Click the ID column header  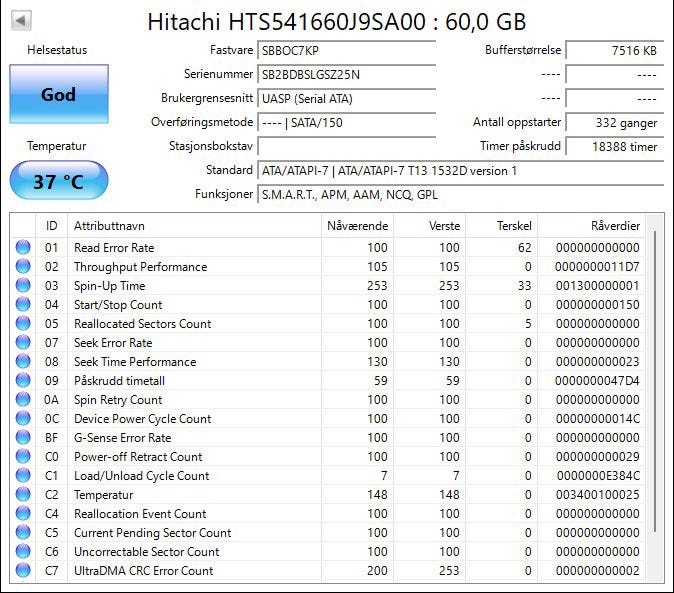tap(51, 226)
